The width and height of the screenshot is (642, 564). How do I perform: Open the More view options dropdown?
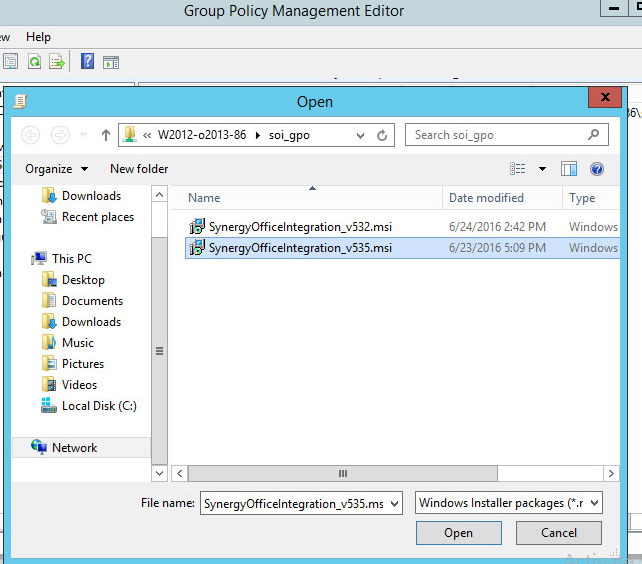point(543,169)
